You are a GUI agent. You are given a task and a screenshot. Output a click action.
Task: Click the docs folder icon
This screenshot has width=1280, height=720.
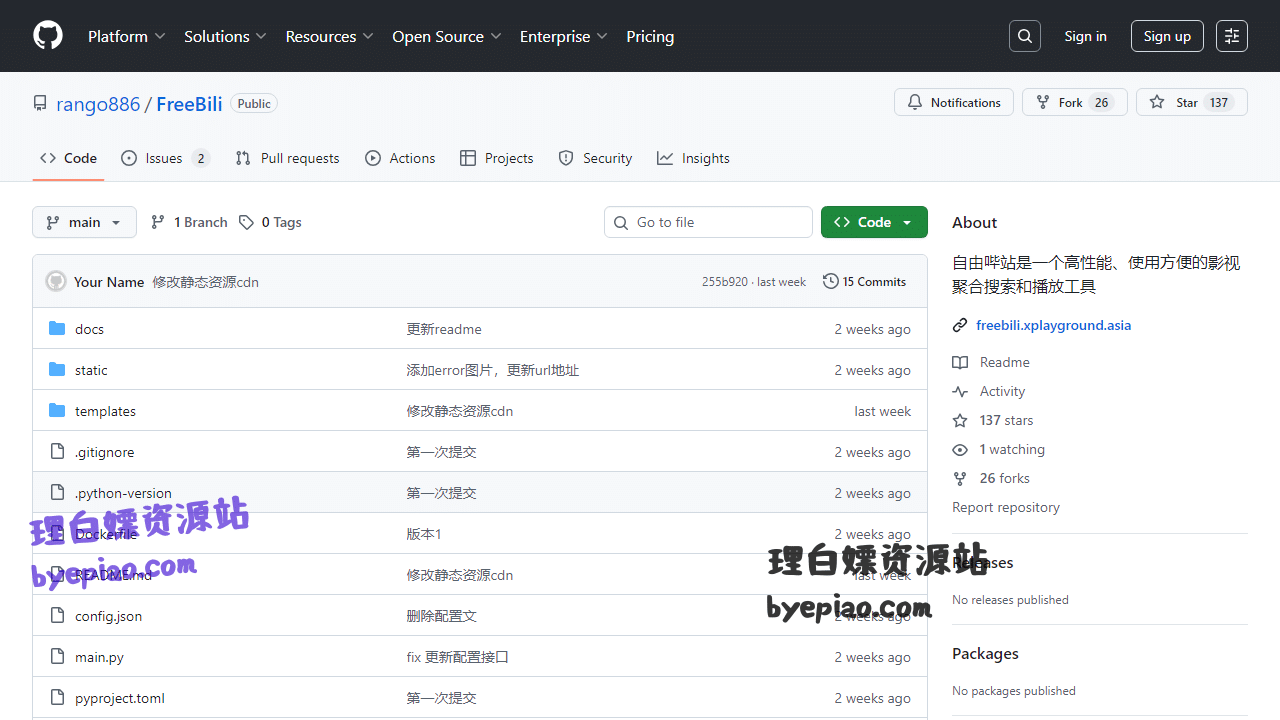click(x=57, y=328)
